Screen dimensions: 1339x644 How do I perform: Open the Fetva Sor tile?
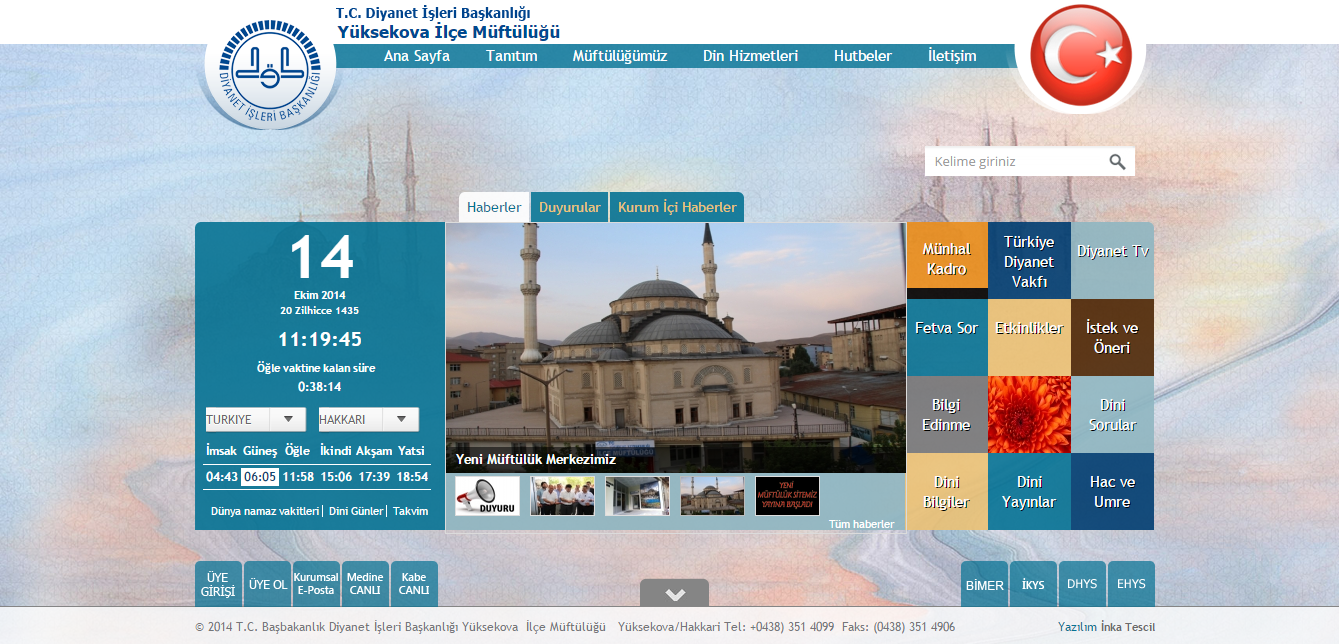(x=946, y=328)
